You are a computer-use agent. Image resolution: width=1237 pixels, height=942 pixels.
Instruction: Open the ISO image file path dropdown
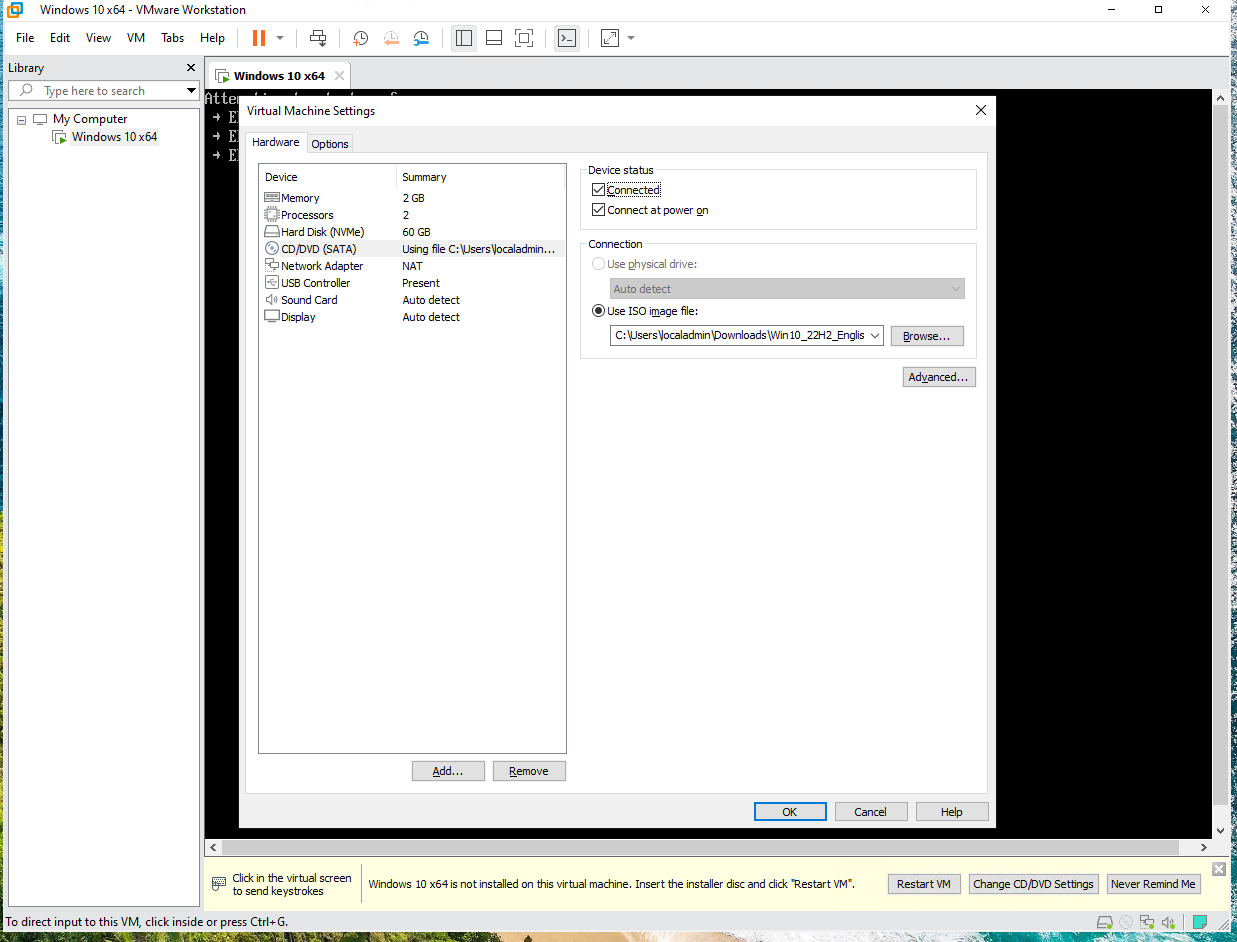click(876, 336)
